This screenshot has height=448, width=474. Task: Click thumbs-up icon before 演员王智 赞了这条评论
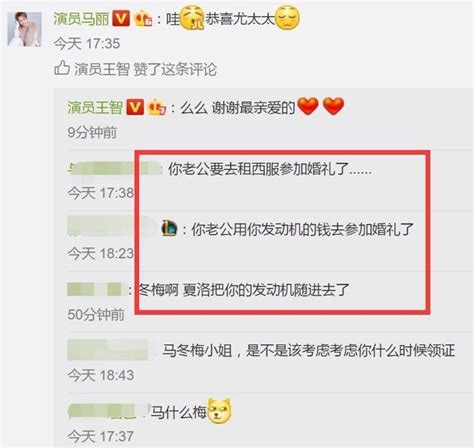coord(62,68)
